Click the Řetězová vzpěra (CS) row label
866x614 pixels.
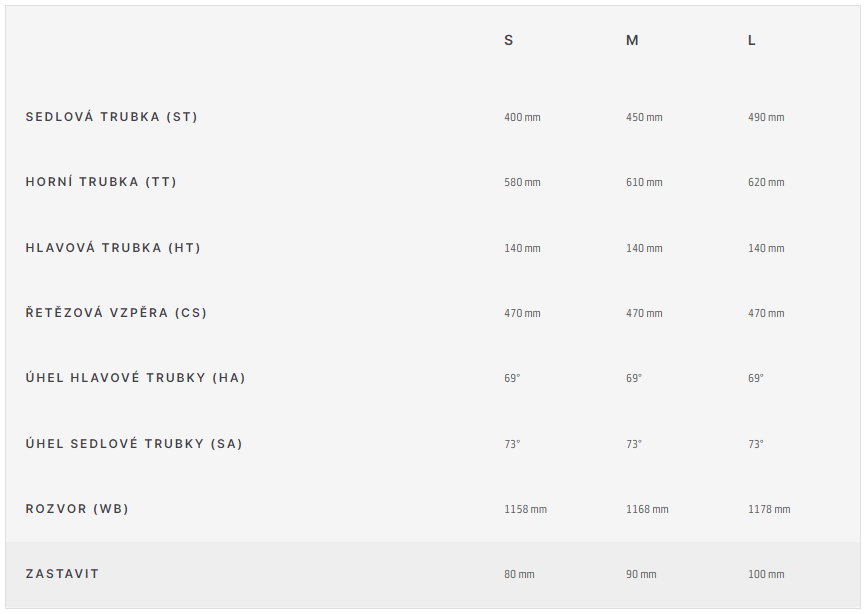[x=116, y=313]
